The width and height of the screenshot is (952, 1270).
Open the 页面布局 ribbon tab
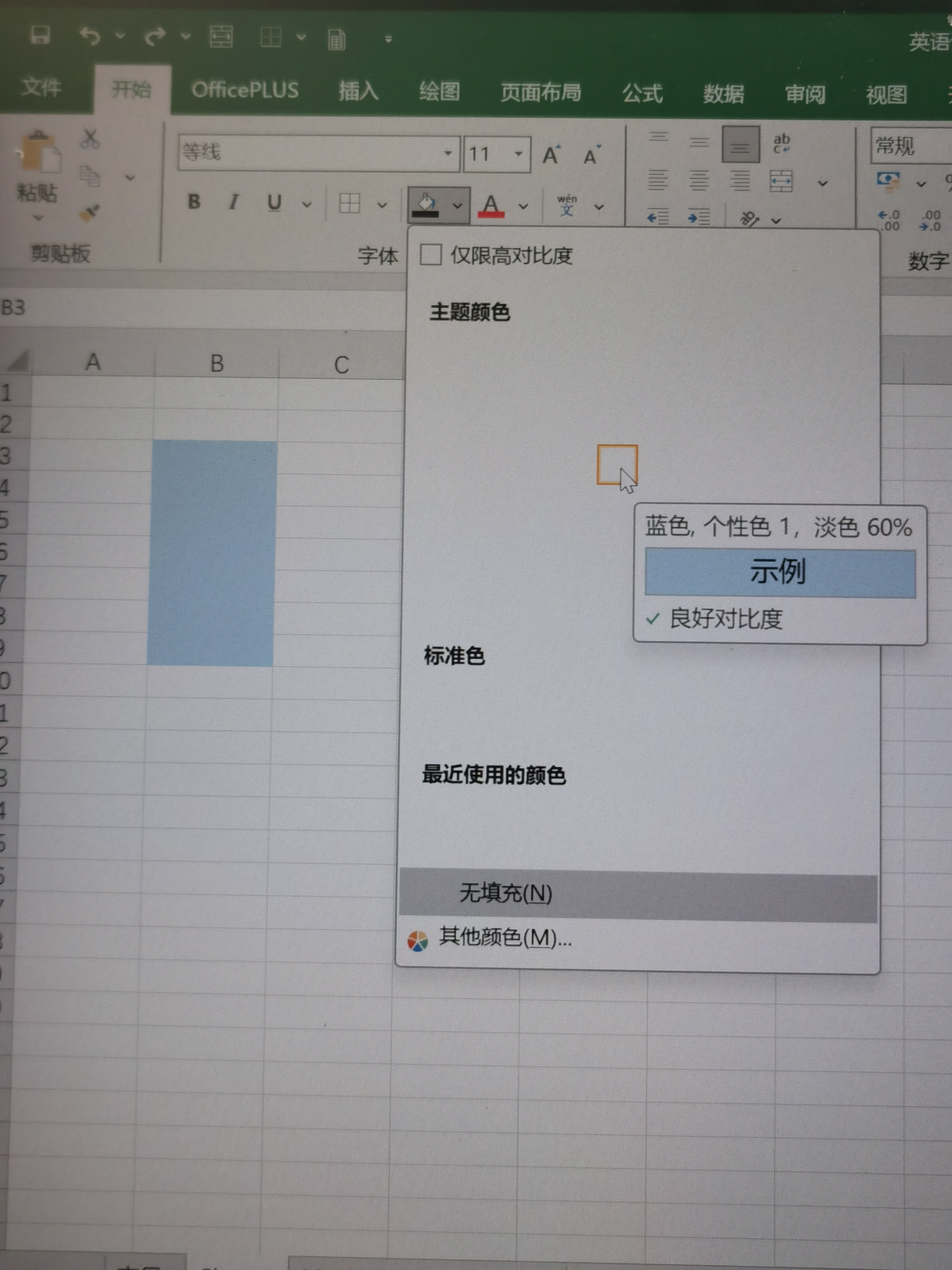coord(540,93)
